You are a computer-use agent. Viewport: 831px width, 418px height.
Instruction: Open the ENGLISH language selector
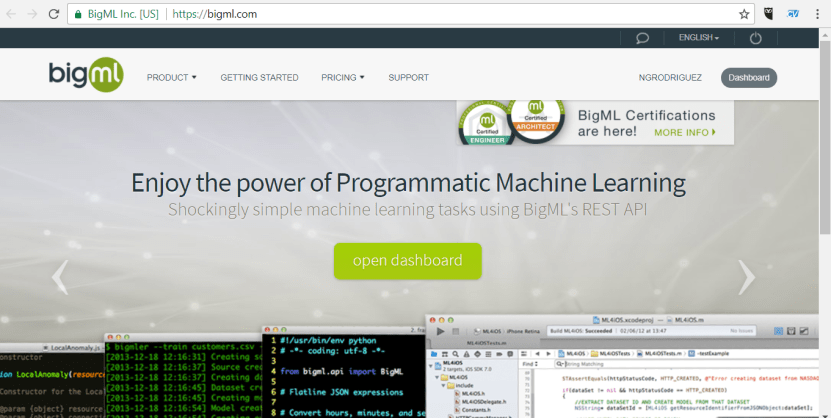(698, 38)
